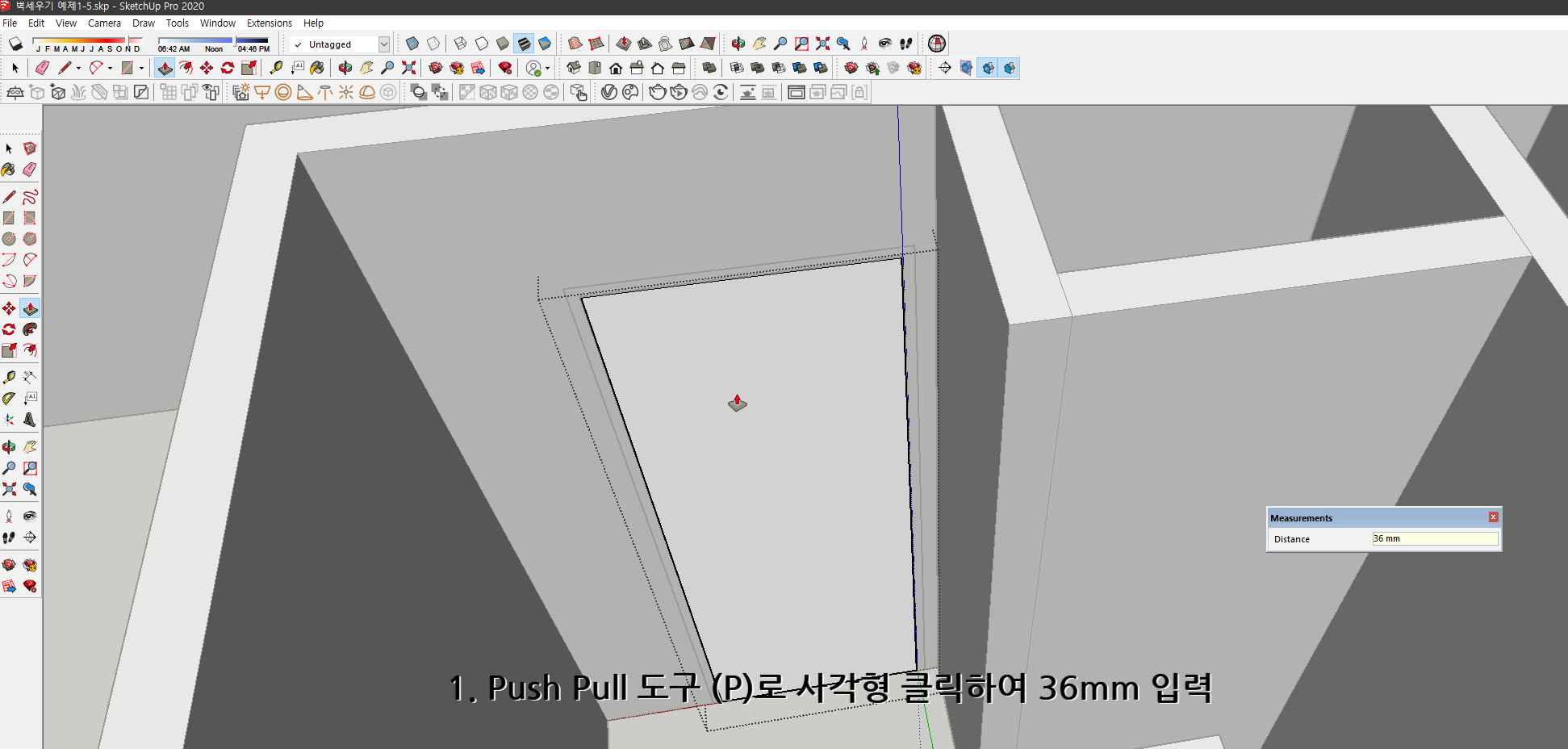Screen dimensions: 1568x749
Task: Open the Draw menu
Action: click(x=144, y=23)
